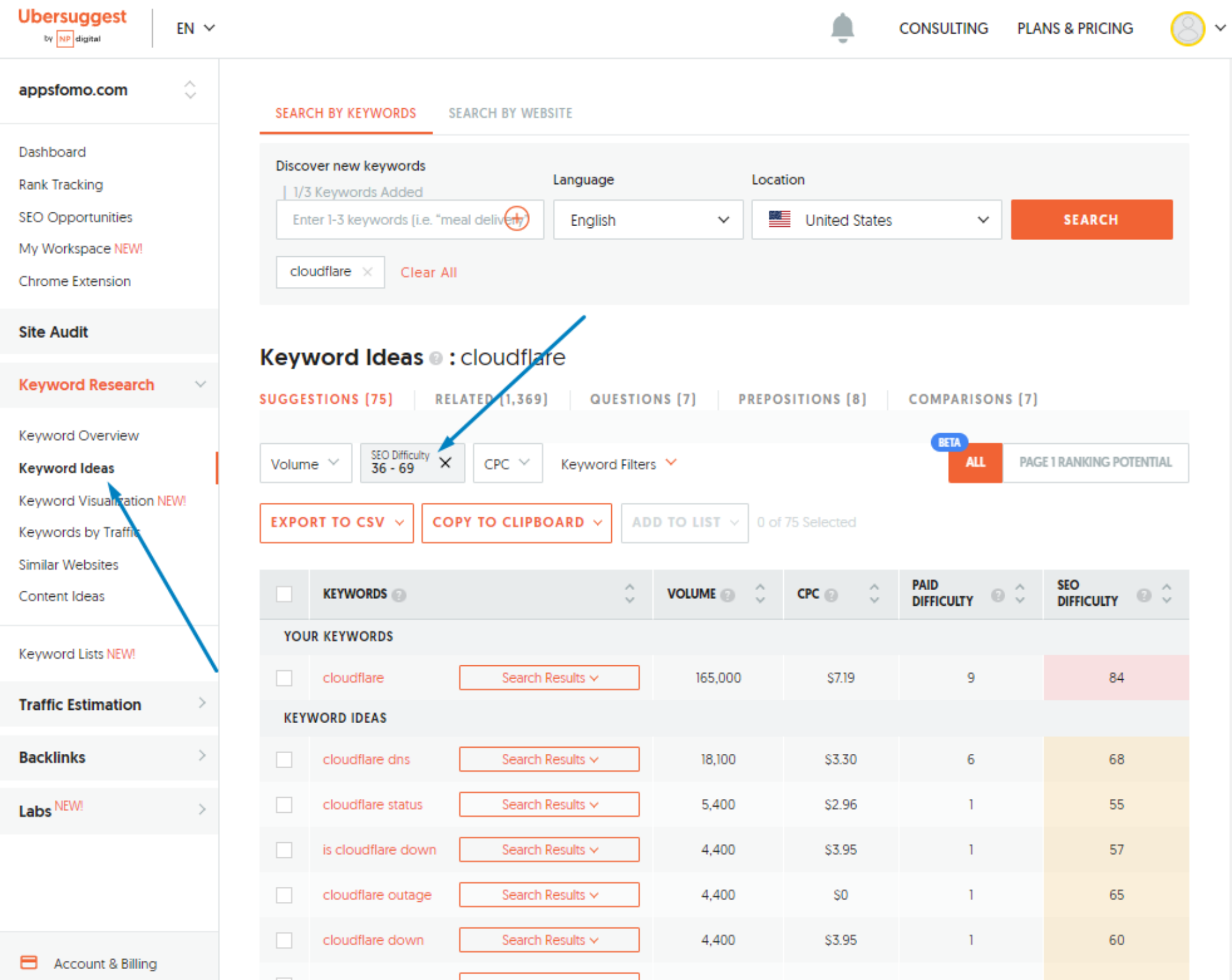1232x980 pixels.
Task: Open the QUESTIONS (7) tab
Action: (643, 399)
